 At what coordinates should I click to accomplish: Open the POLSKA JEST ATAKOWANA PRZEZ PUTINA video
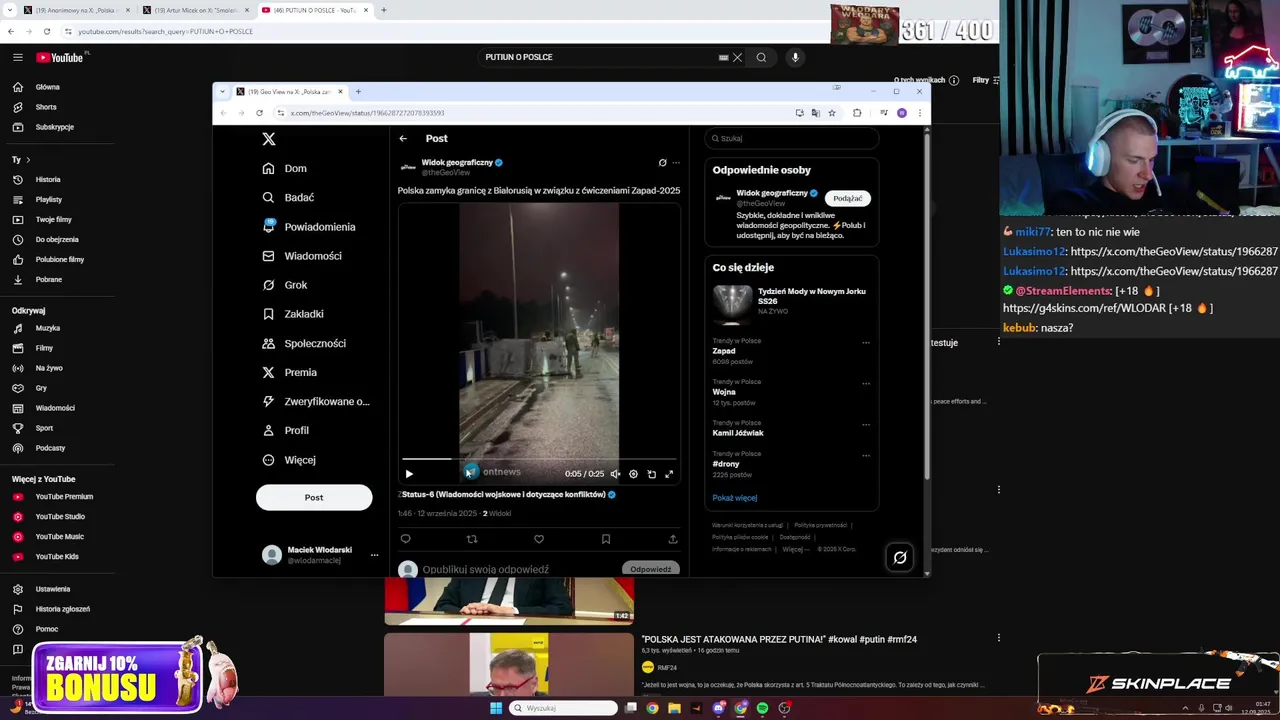(779, 639)
